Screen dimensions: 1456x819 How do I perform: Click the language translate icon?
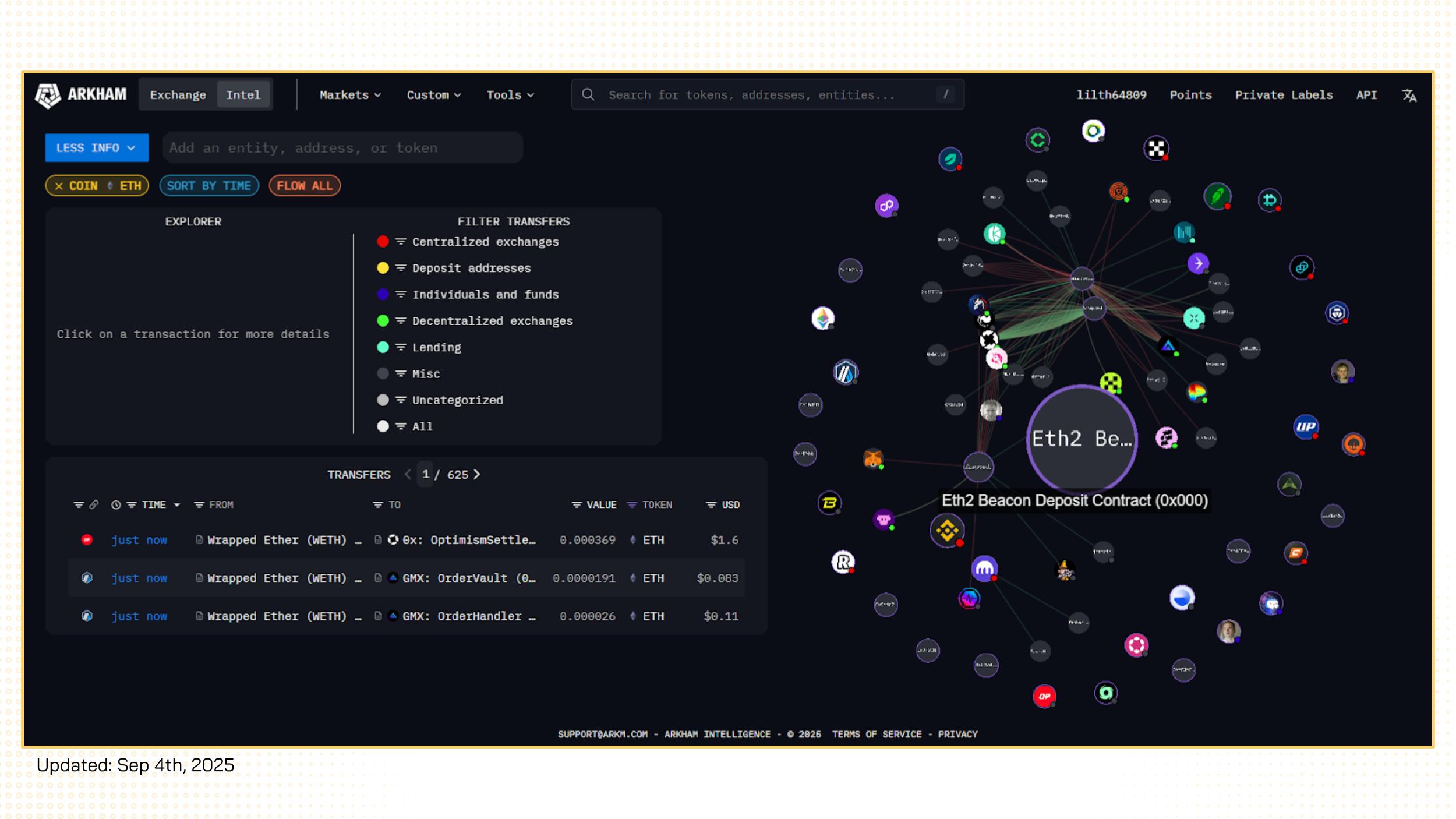click(x=1409, y=95)
